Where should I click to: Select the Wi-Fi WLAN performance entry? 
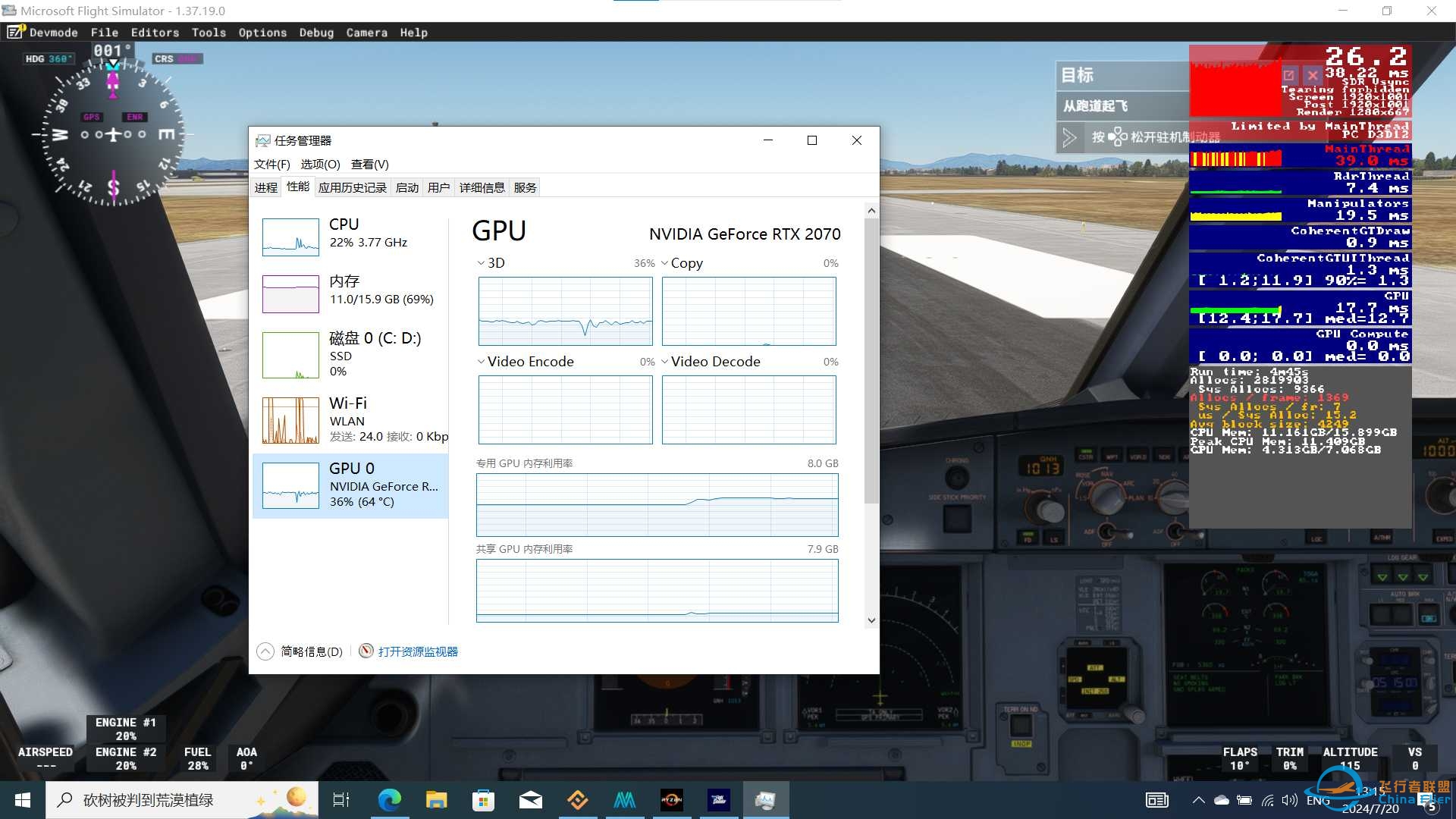click(350, 419)
